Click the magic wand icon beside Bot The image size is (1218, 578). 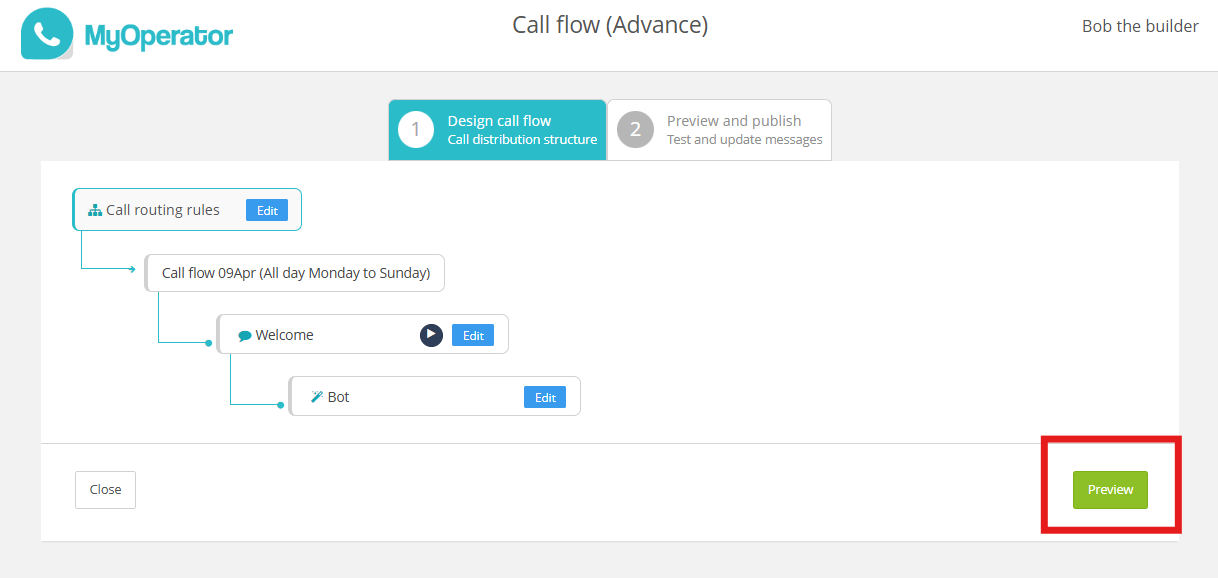click(x=317, y=397)
